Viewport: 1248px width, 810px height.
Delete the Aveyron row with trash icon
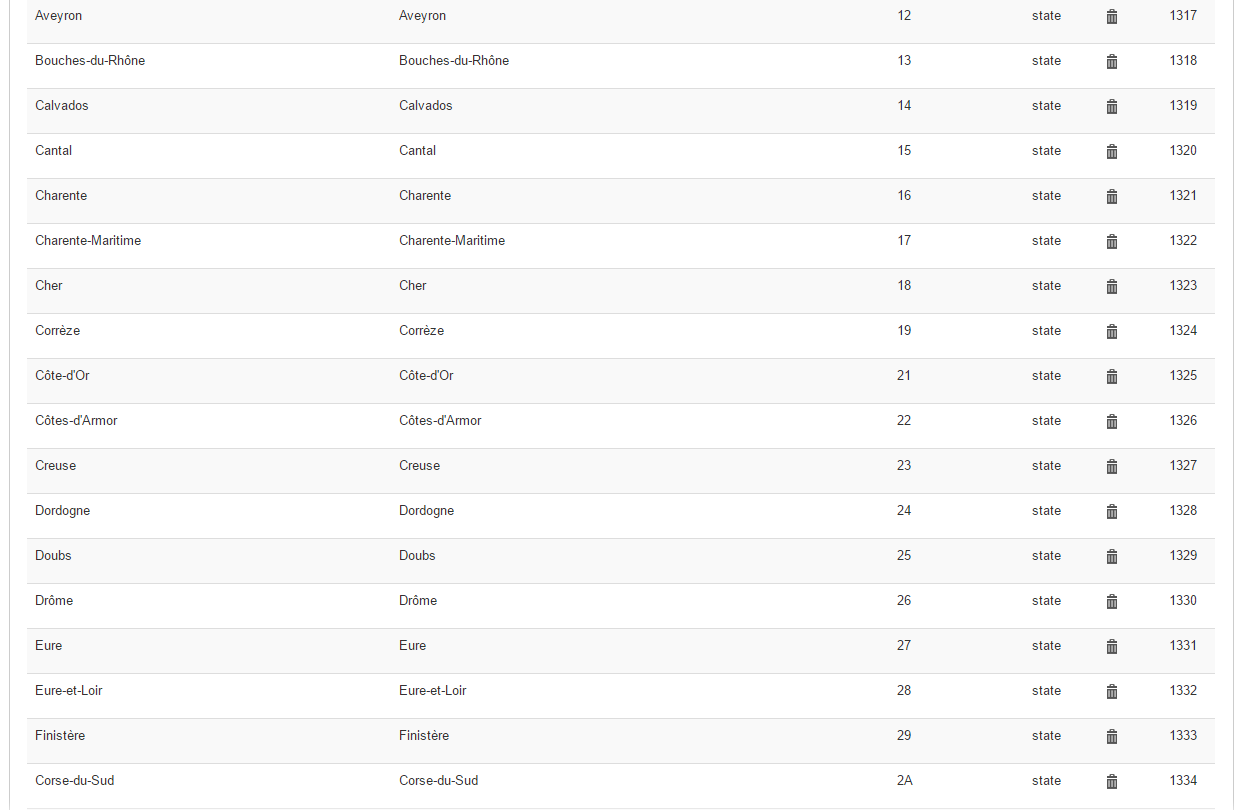click(1112, 17)
